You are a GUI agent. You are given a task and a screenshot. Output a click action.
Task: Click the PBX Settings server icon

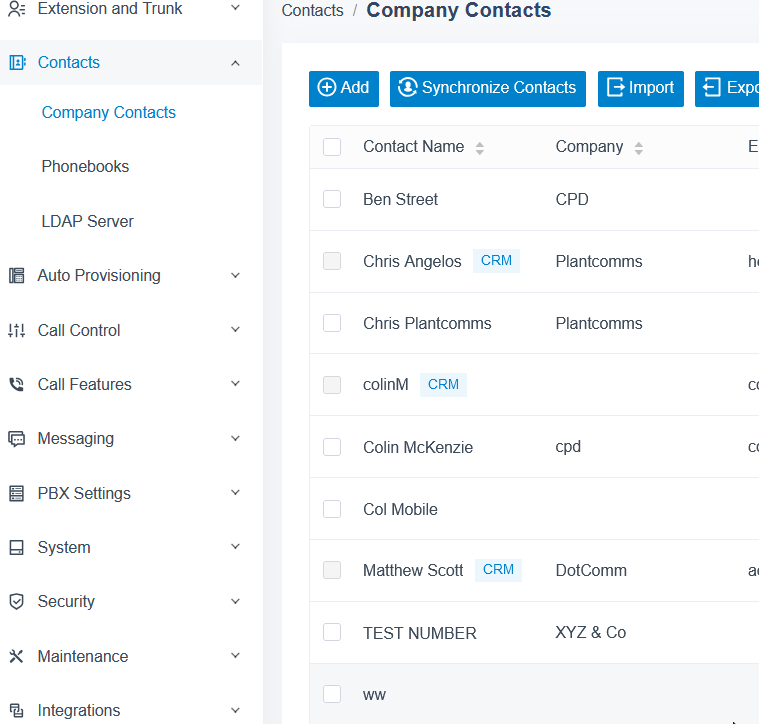[x=16, y=493]
